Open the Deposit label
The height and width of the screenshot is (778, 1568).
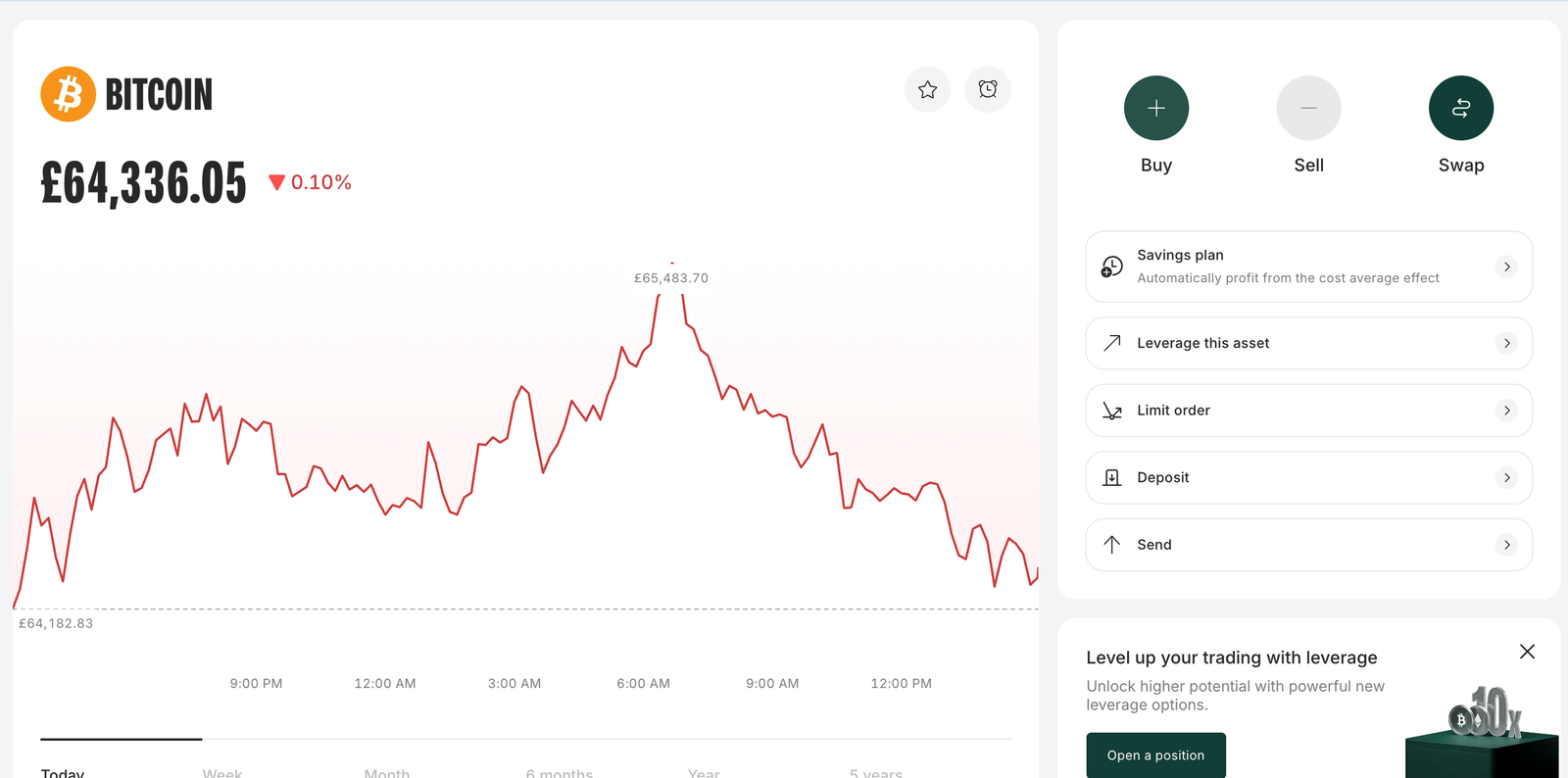(1162, 477)
